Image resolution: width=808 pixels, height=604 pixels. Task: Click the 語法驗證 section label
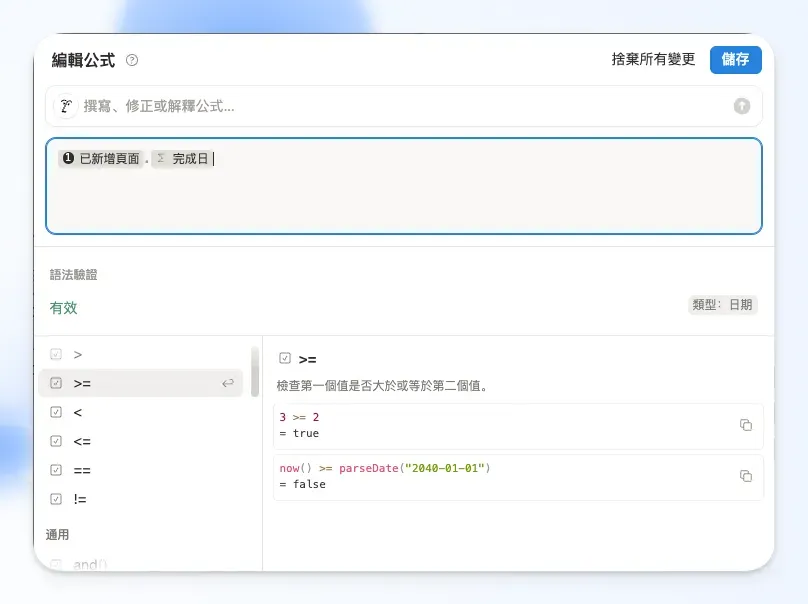point(74,275)
